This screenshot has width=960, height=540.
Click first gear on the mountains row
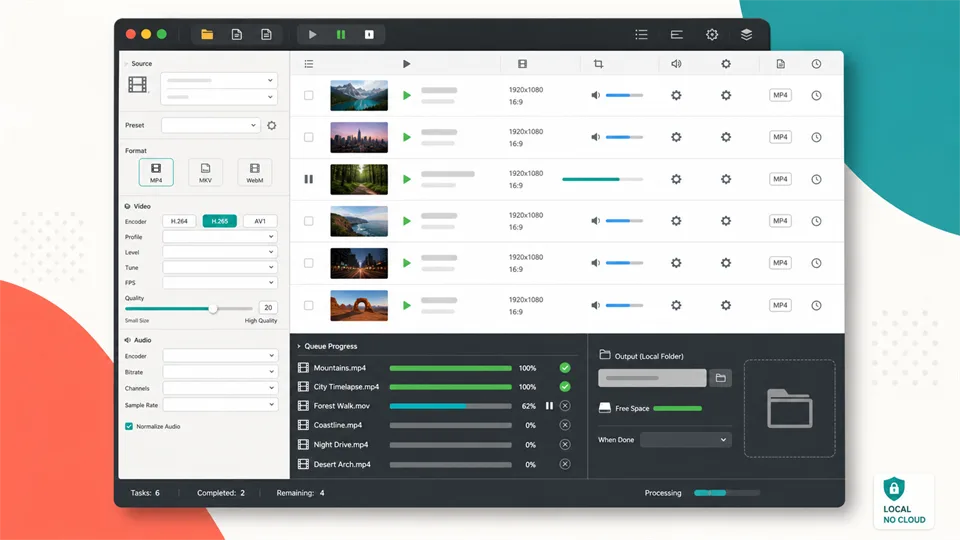tap(676, 96)
